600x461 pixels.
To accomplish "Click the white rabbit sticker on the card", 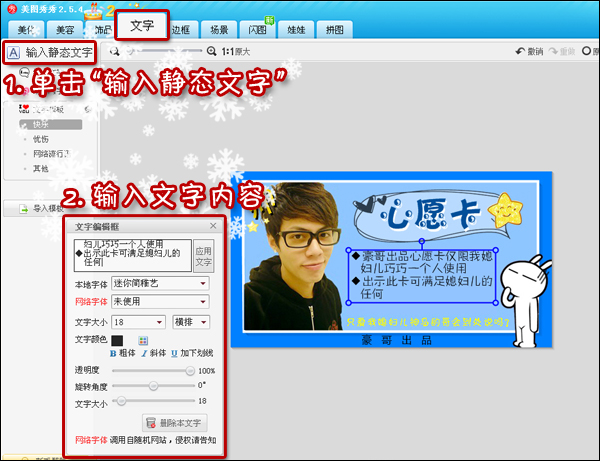I will pos(524,300).
